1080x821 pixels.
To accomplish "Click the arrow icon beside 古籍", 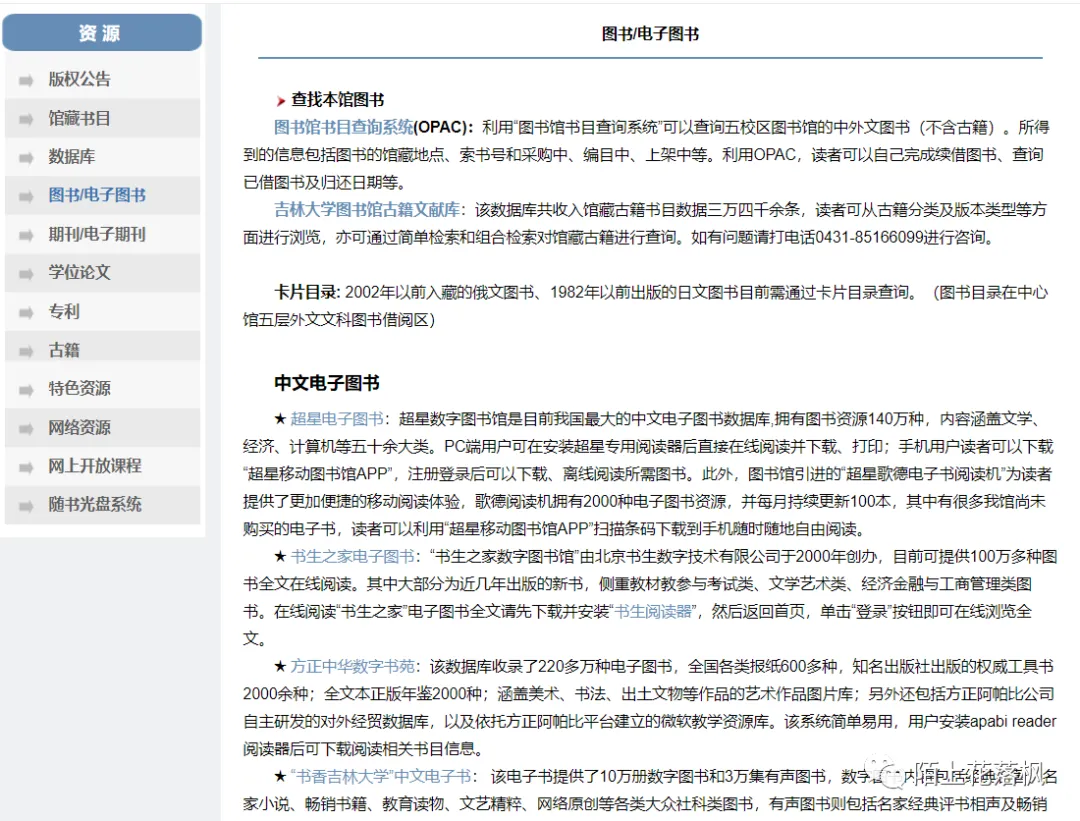I will click(26, 352).
